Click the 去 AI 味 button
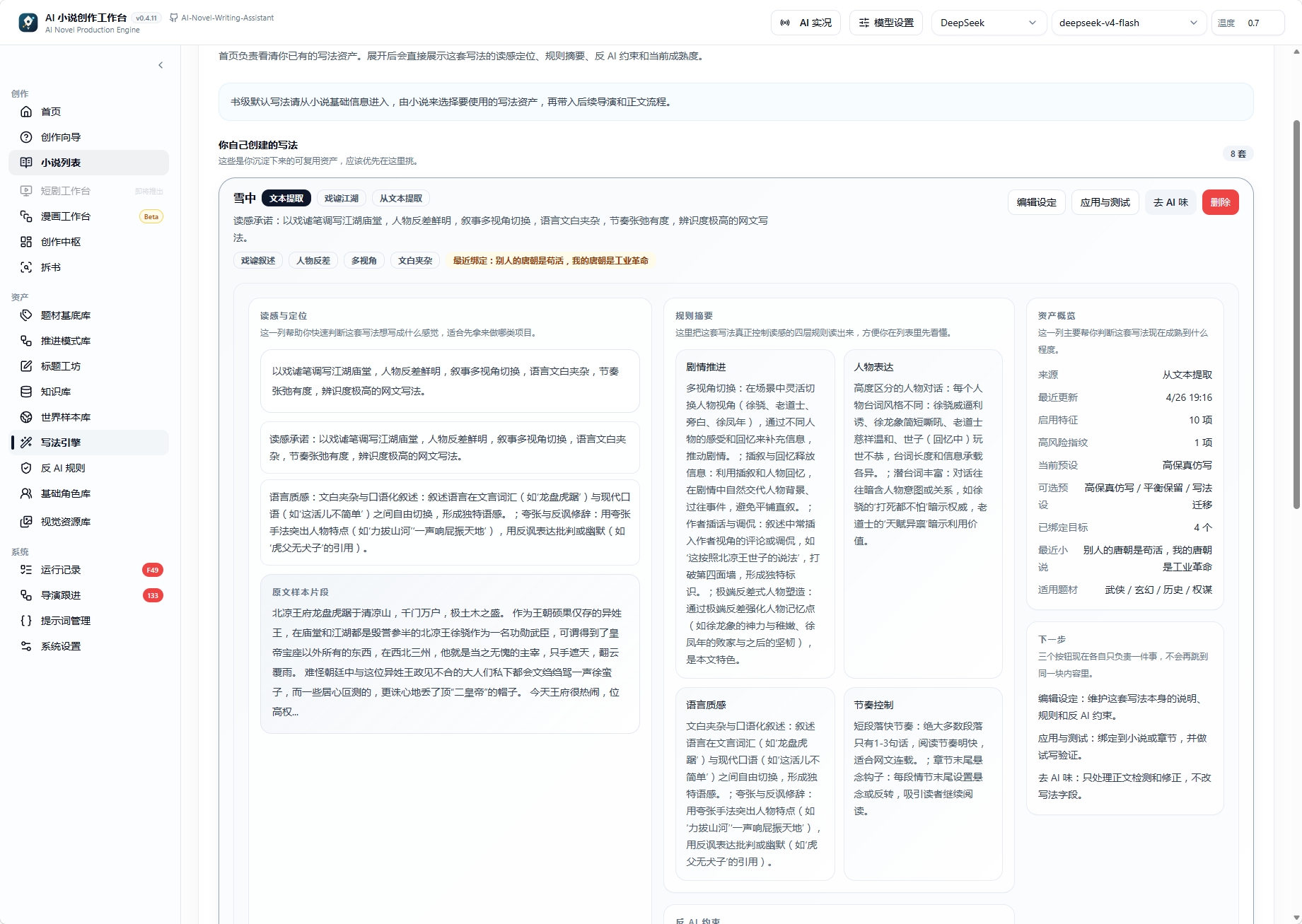The height and width of the screenshot is (924, 1302). point(1170,202)
